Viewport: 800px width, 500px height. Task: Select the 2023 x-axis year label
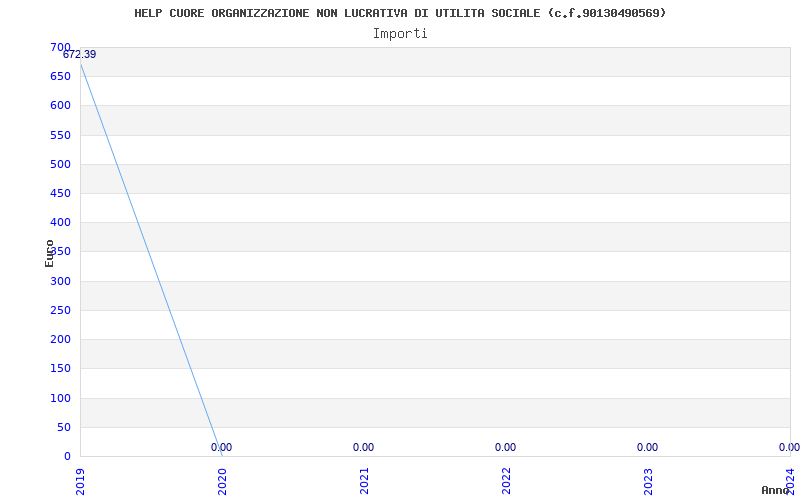click(x=647, y=482)
